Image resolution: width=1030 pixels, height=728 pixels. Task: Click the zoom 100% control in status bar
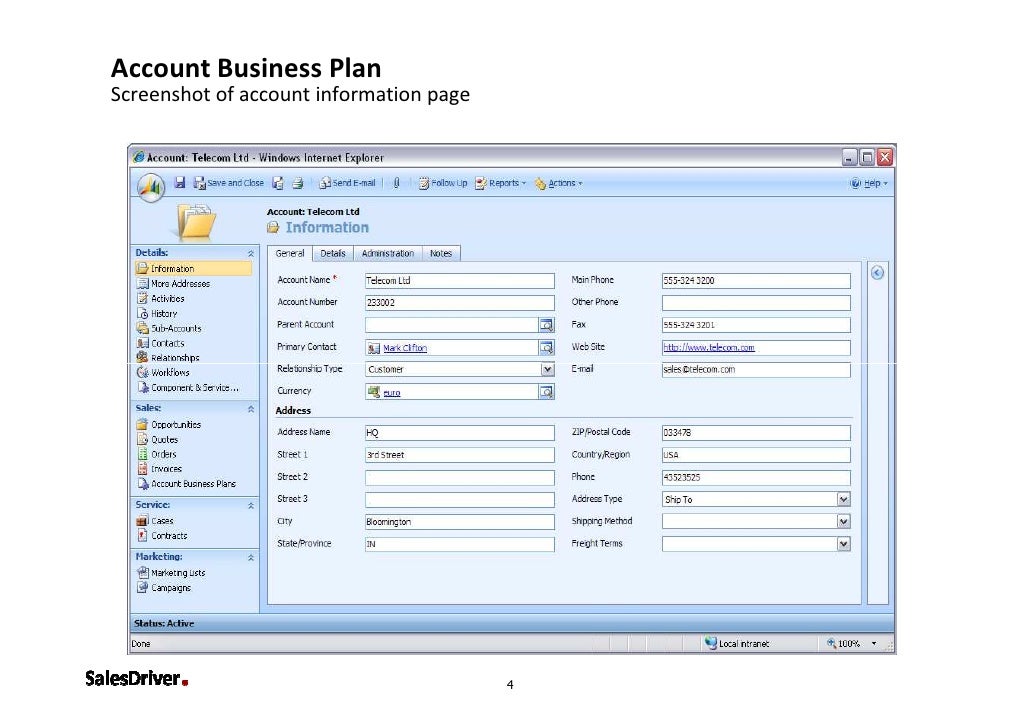tap(851, 644)
